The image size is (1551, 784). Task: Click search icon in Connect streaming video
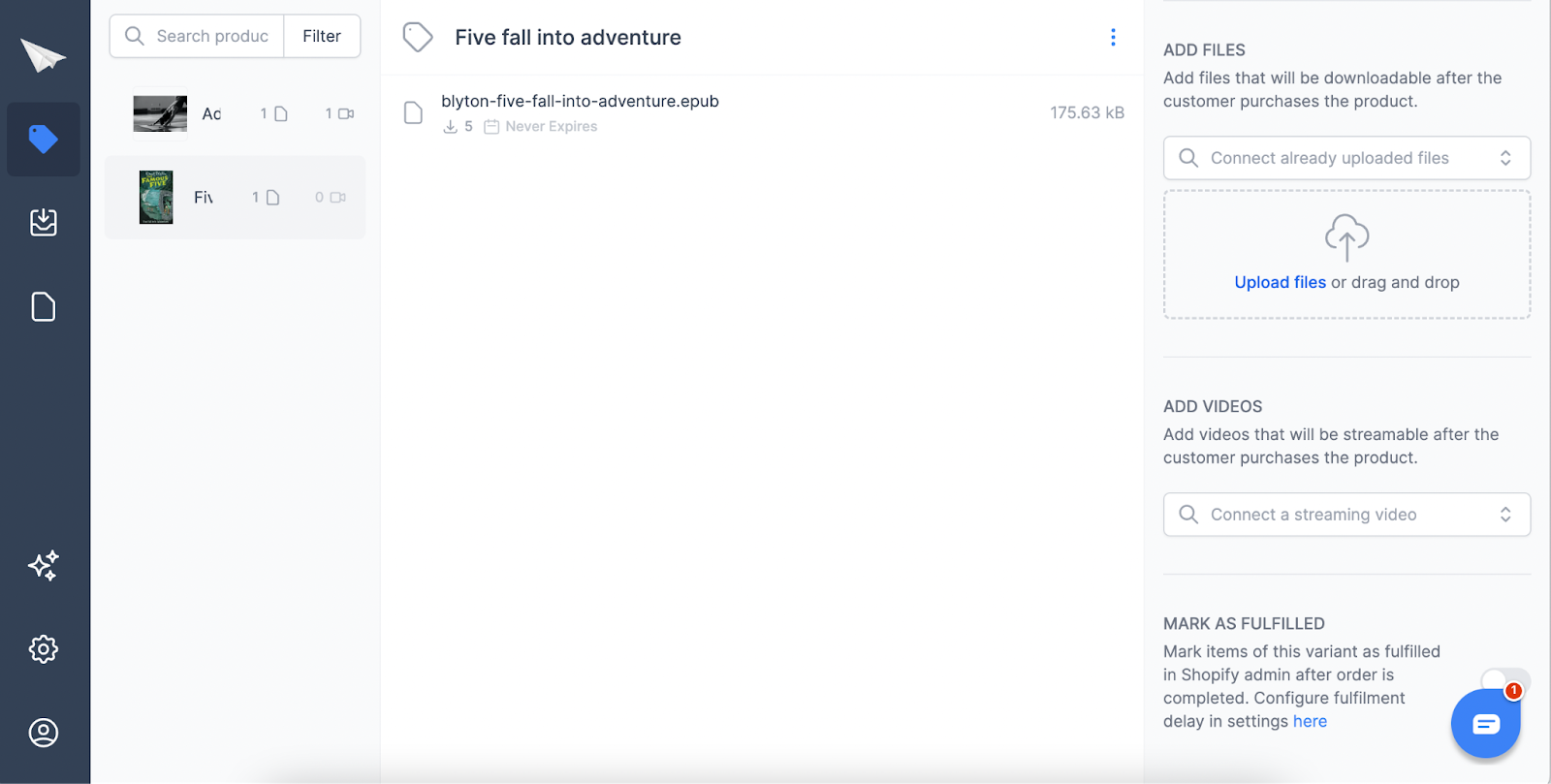pyautogui.click(x=1188, y=515)
